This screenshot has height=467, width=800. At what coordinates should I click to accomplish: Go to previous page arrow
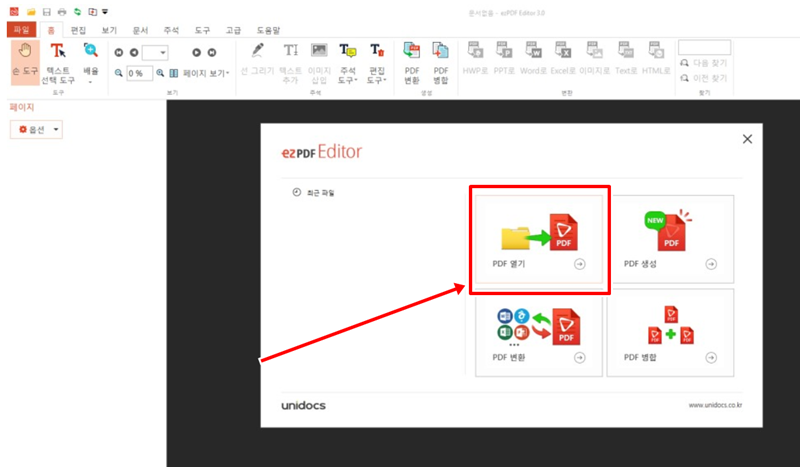(x=134, y=52)
